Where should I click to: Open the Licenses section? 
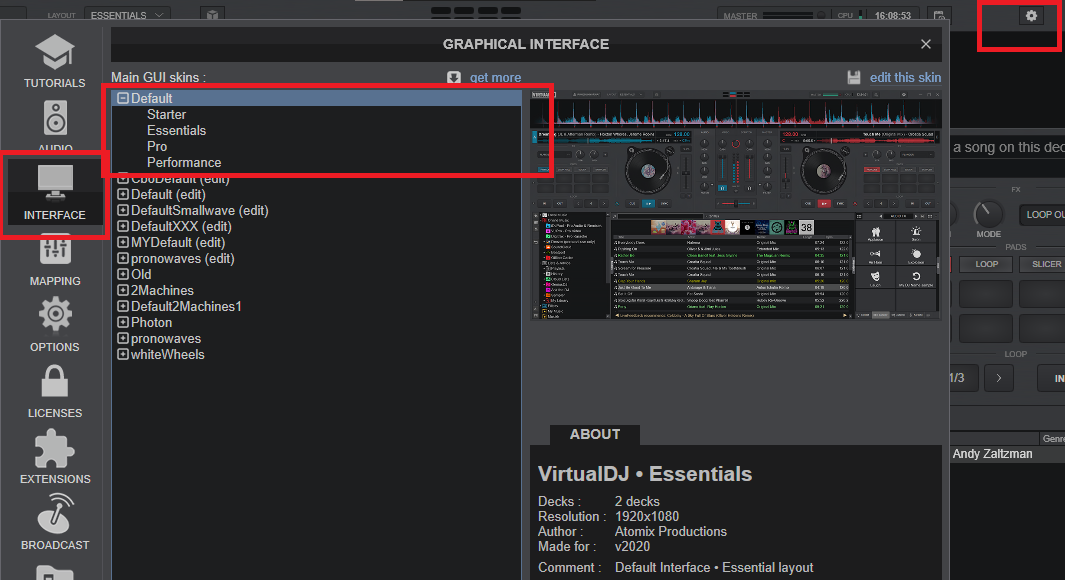pos(54,392)
